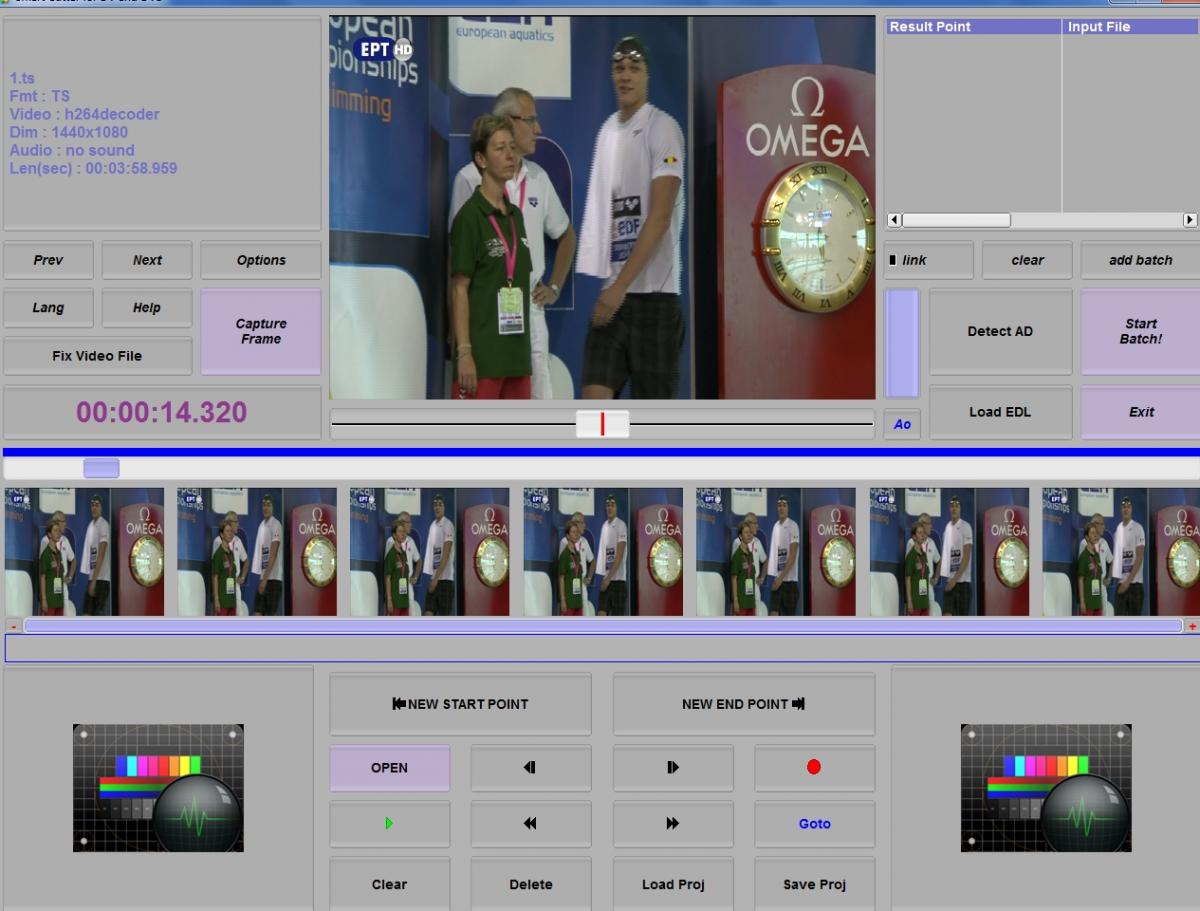This screenshot has width=1200, height=911.
Task: Click Capture Frame button
Action: click(x=261, y=332)
